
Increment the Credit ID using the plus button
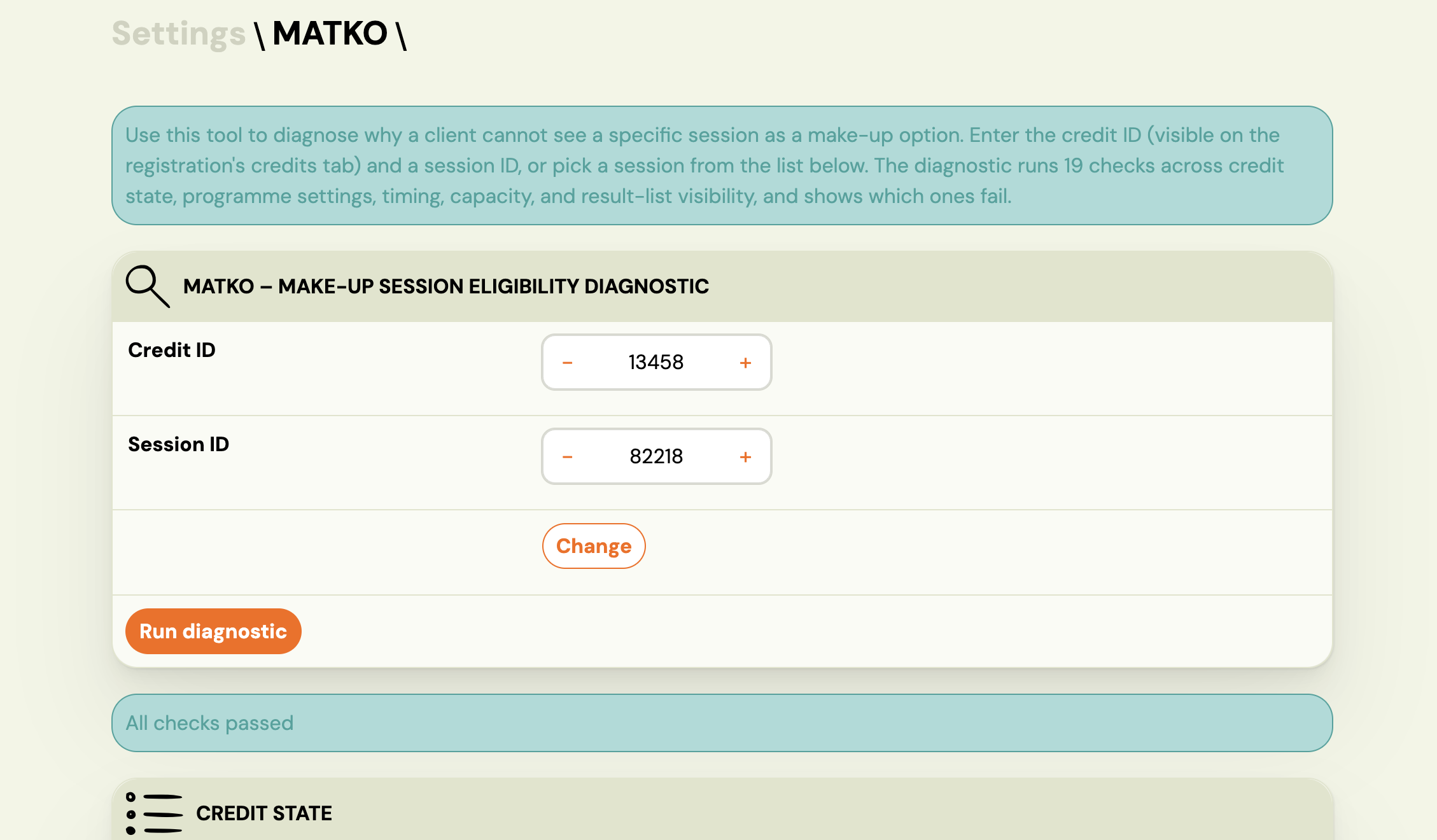(x=745, y=362)
